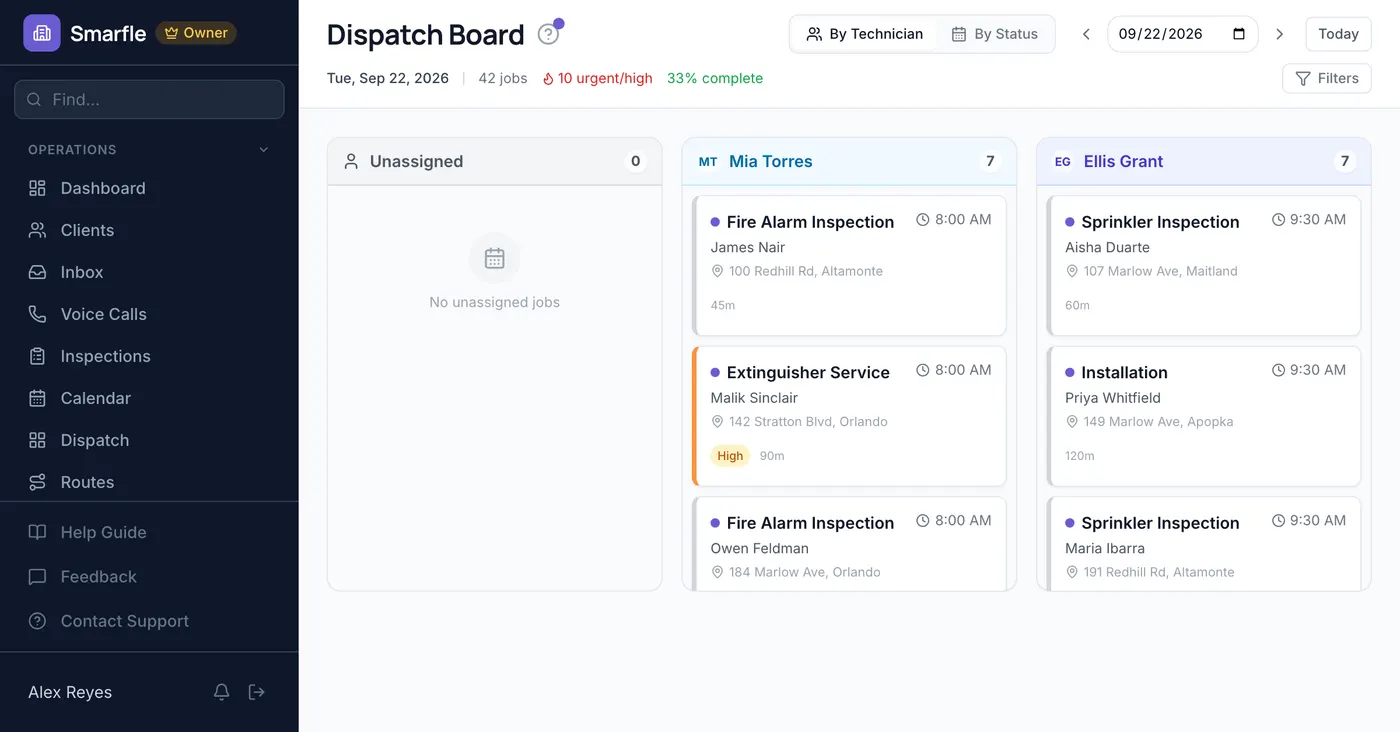Click the EG avatar initials
The height and width of the screenshot is (732, 1400).
pyautogui.click(x=1062, y=161)
